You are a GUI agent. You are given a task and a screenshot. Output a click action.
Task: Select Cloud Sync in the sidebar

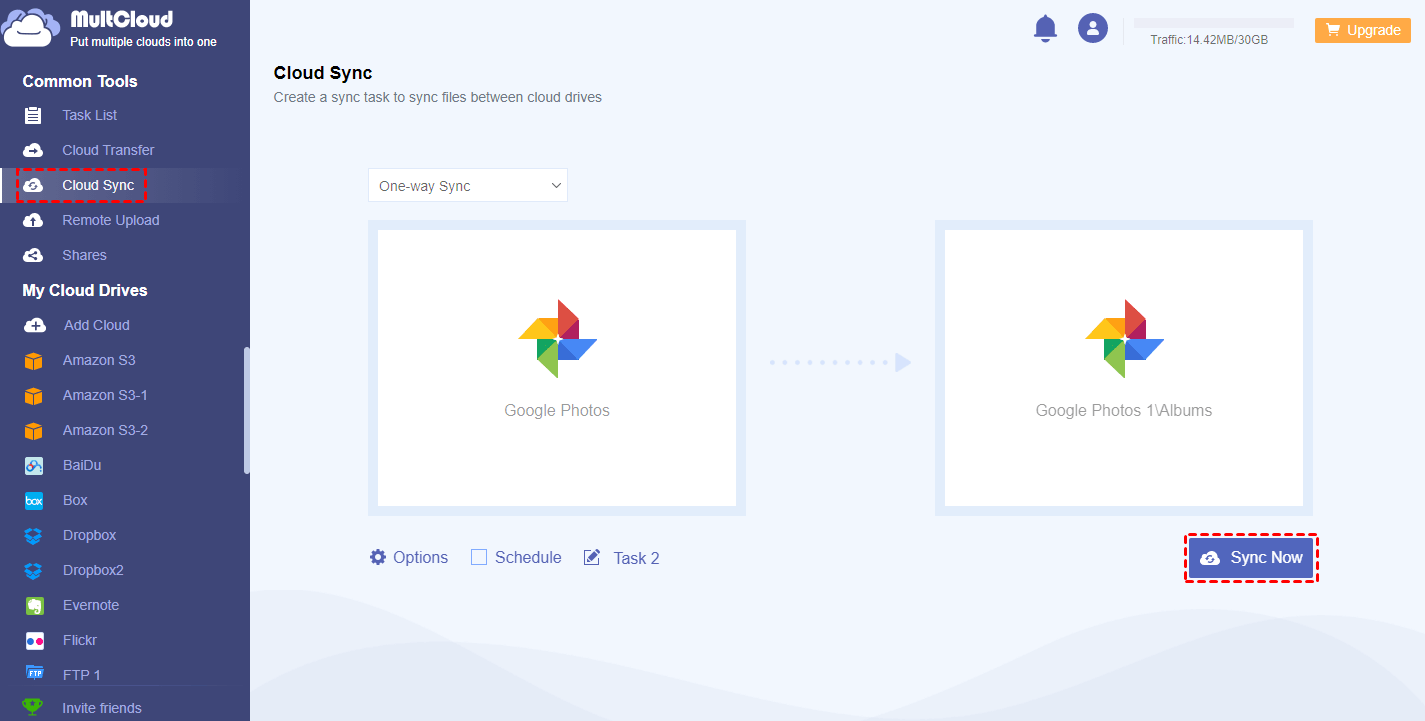[98, 185]
